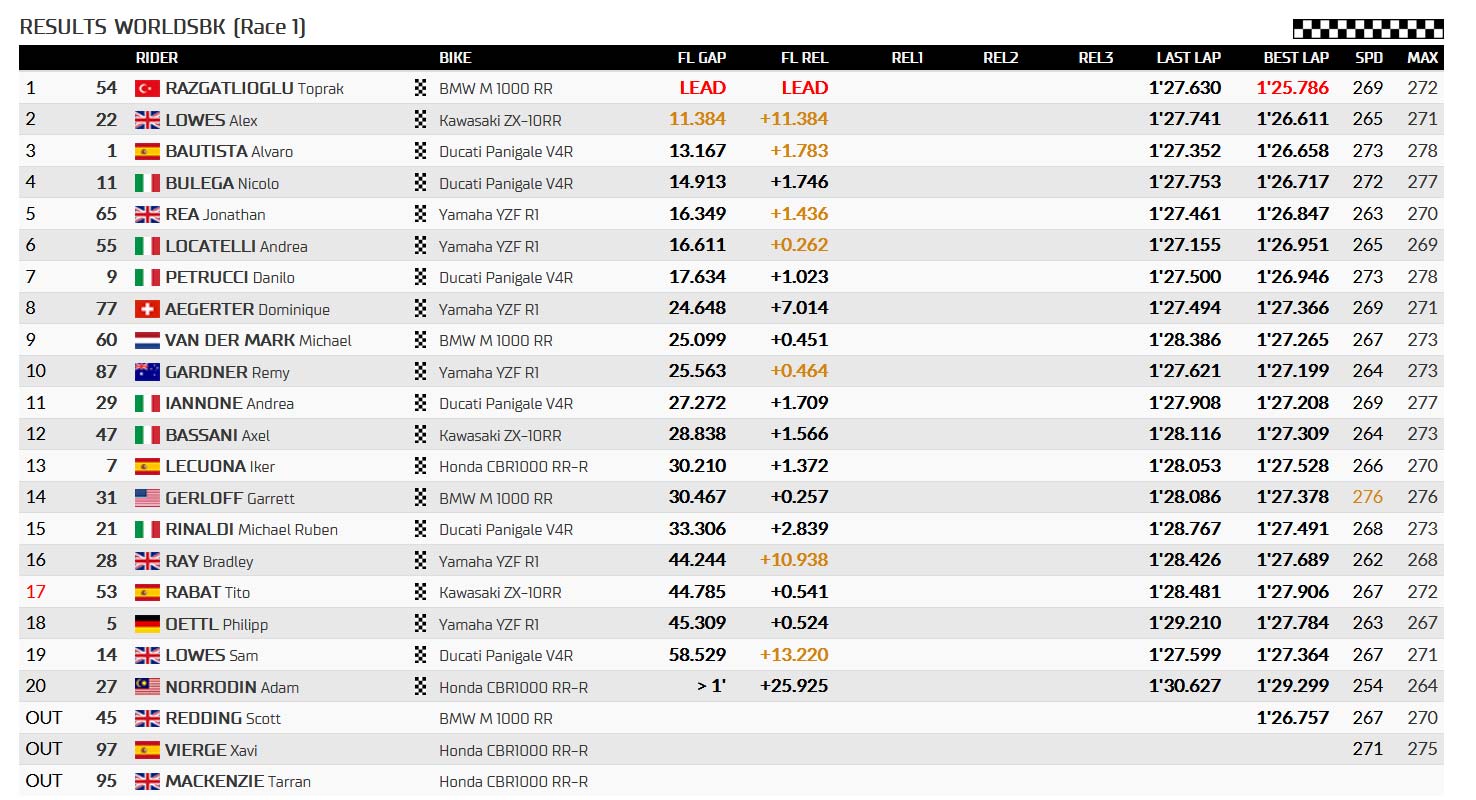Click the SPD column header

point(1369,58)
